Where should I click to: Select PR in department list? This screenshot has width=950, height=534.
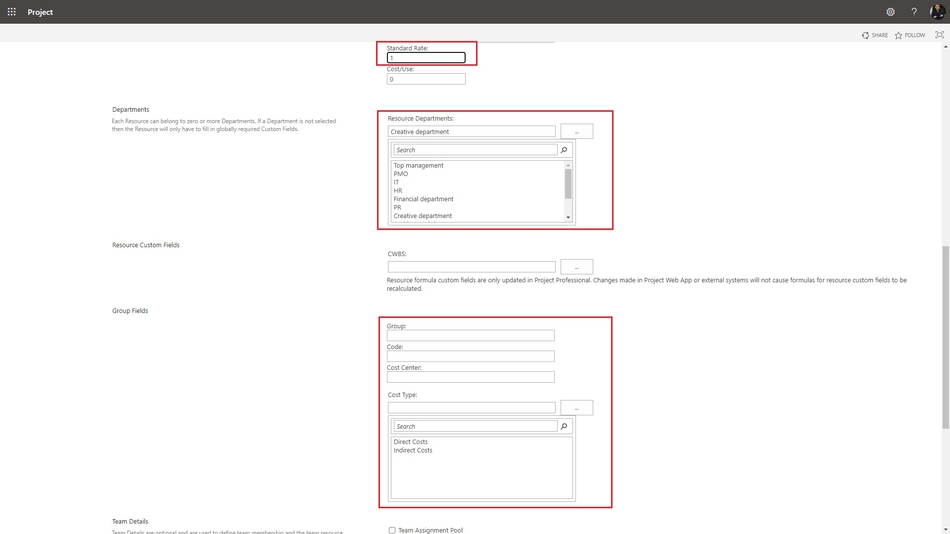(397, 207)
